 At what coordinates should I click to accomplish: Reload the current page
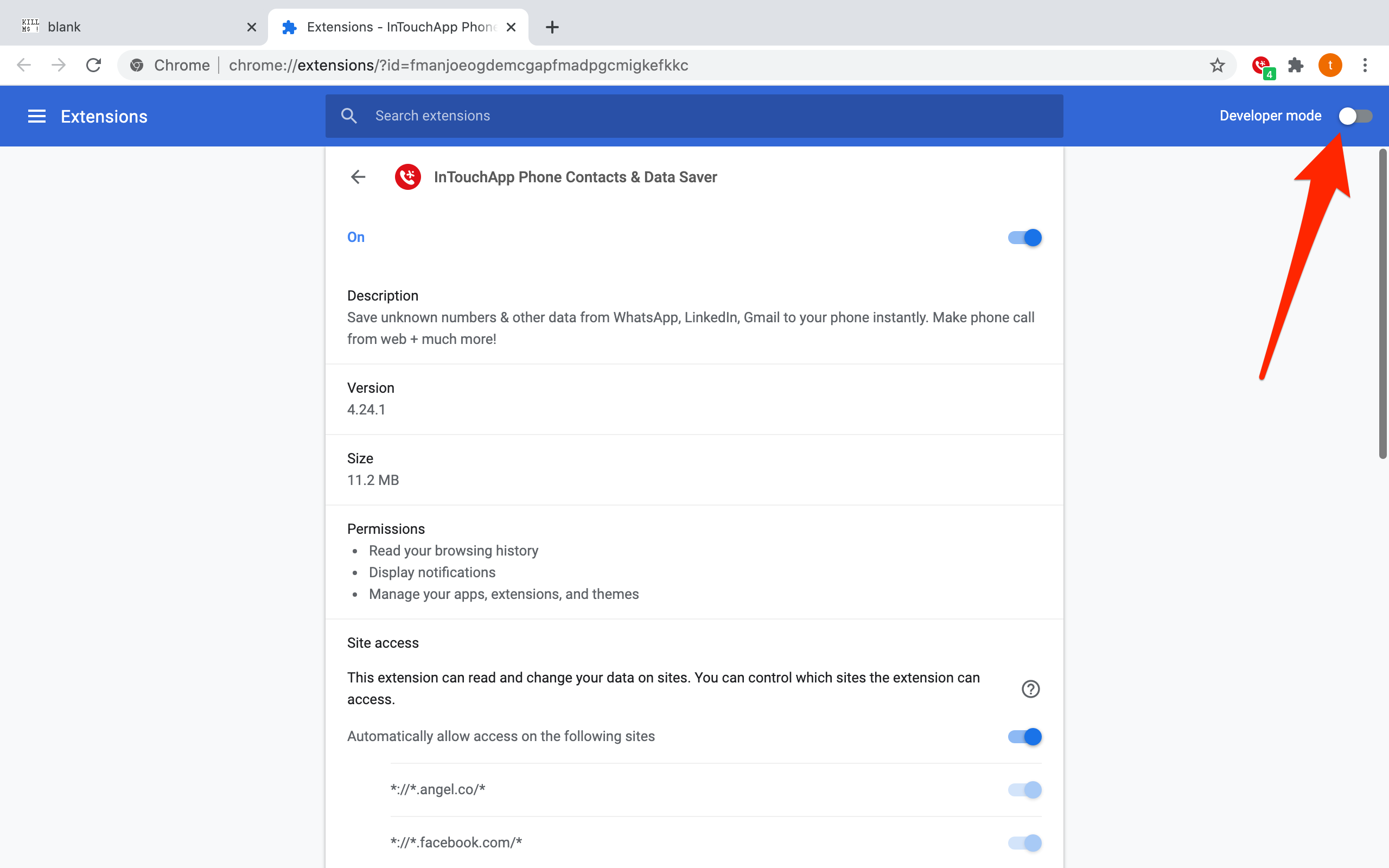pyautogui.click(x=93, y=66)
